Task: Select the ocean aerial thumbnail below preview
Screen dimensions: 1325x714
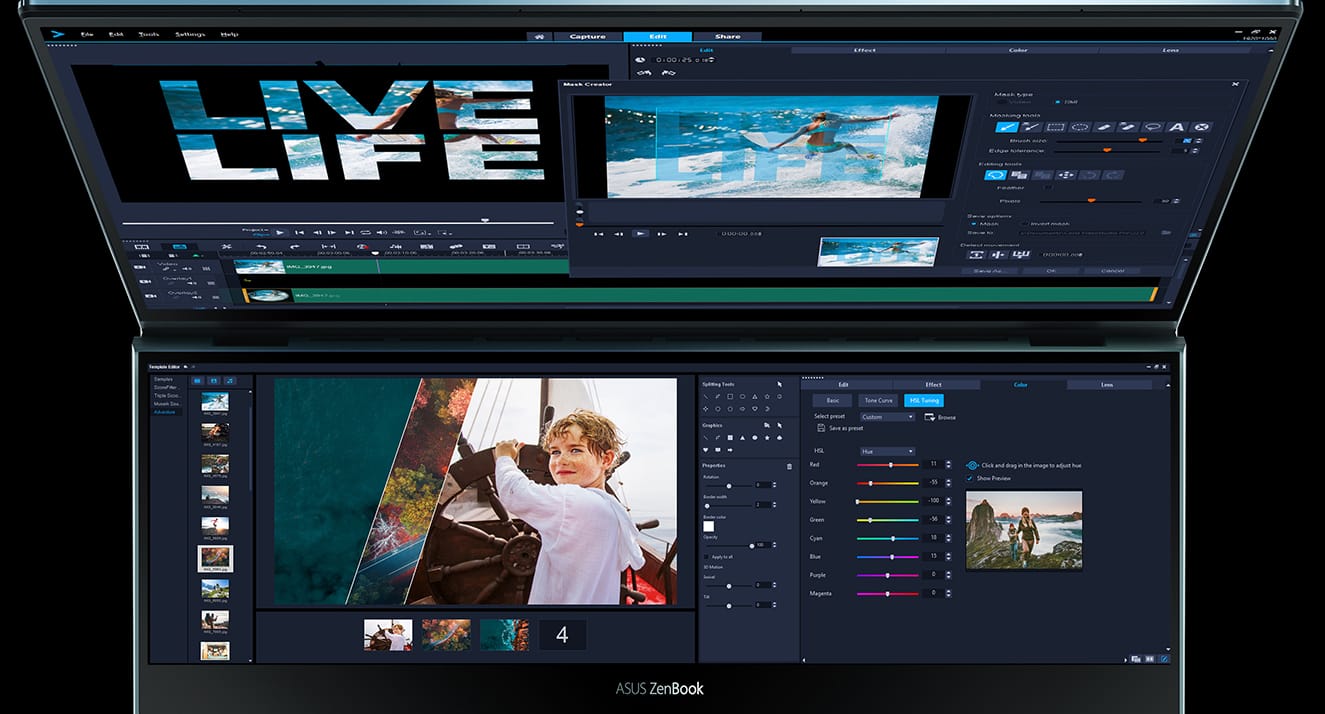Action: (504, 634)
